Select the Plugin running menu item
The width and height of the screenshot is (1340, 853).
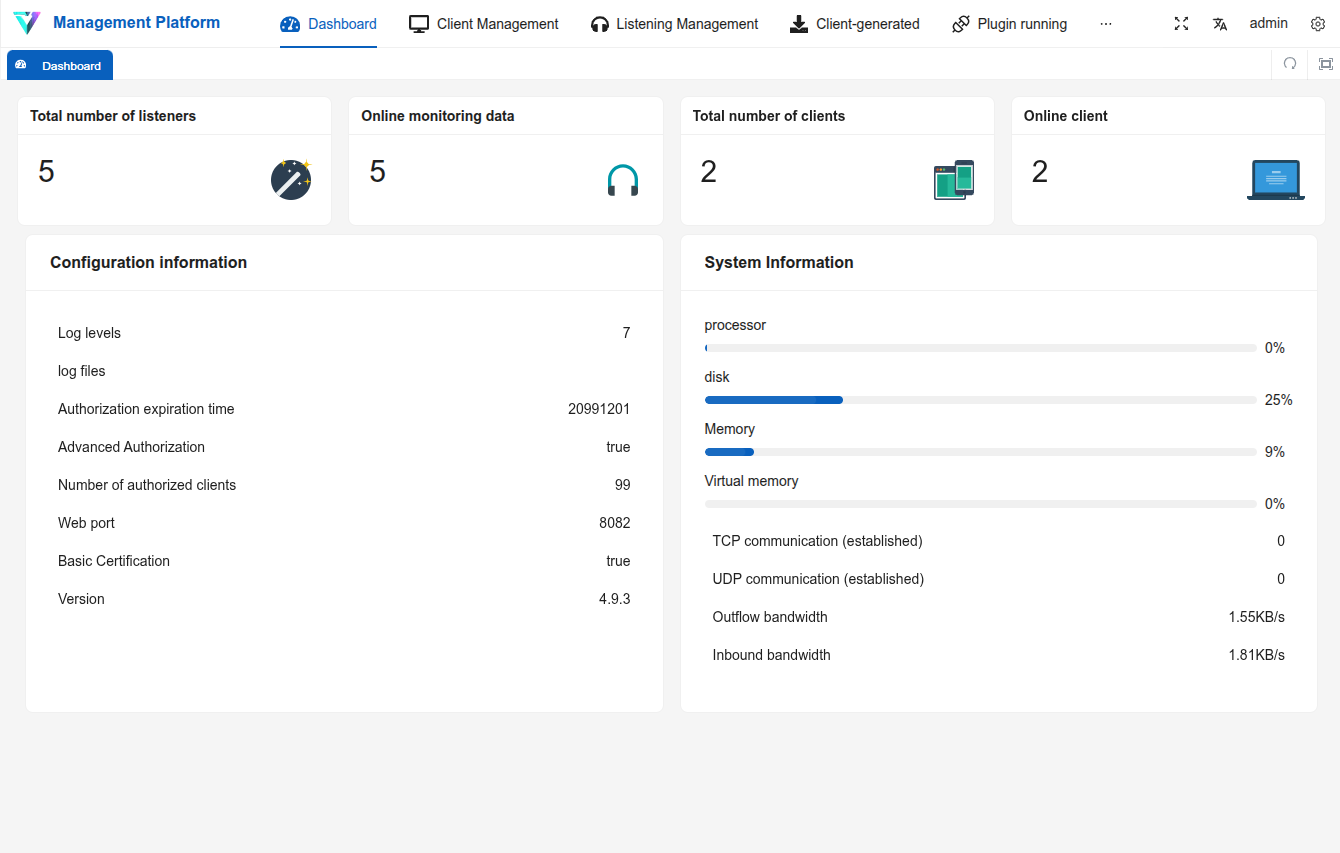[1009, 24]
